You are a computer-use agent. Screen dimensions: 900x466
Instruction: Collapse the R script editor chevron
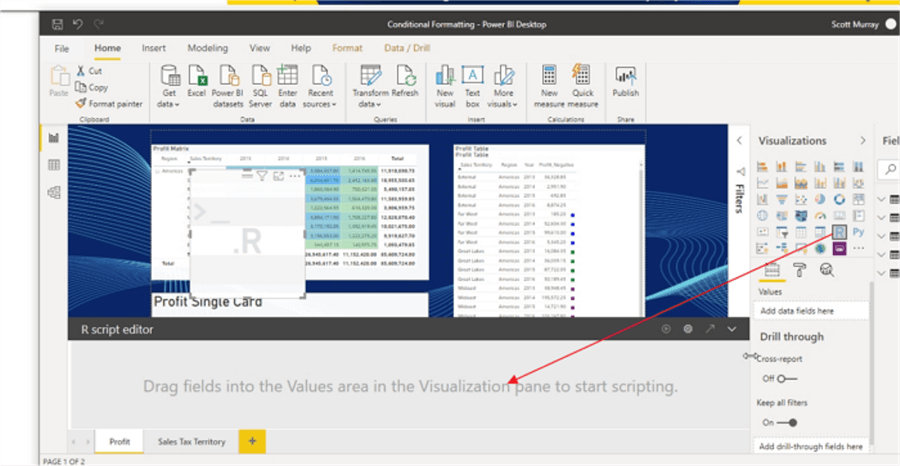pos(732,328)
